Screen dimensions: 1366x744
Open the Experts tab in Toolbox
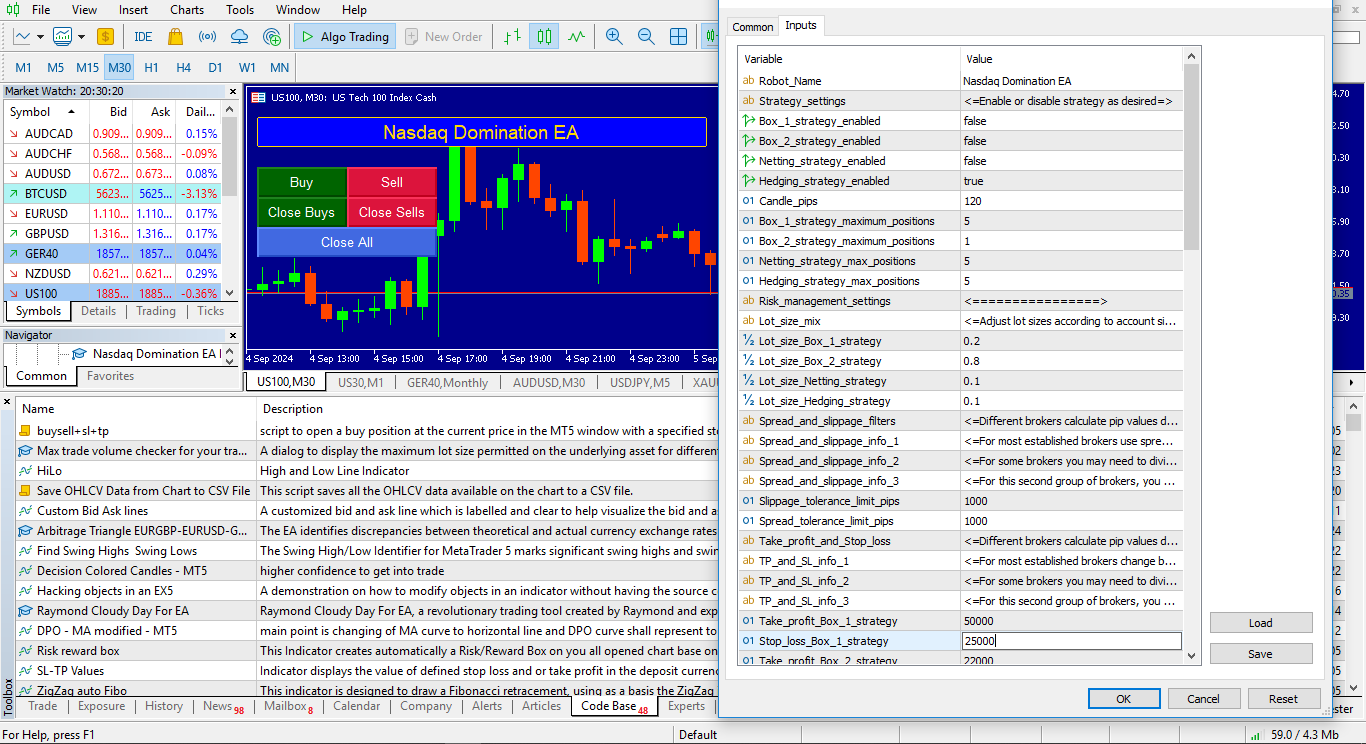coord(686,706)
